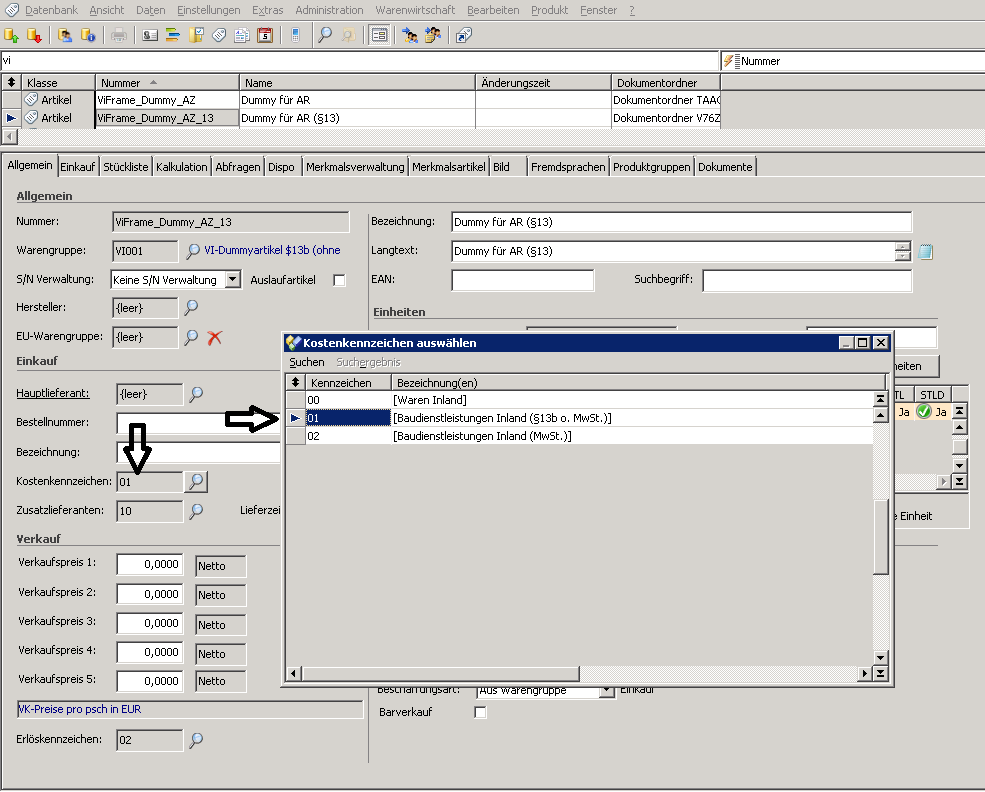Click the right arrow of the dialog's horizontal scrollbar
The width and height of the screenshot is (985, 792).
click(x=865, y=673)
